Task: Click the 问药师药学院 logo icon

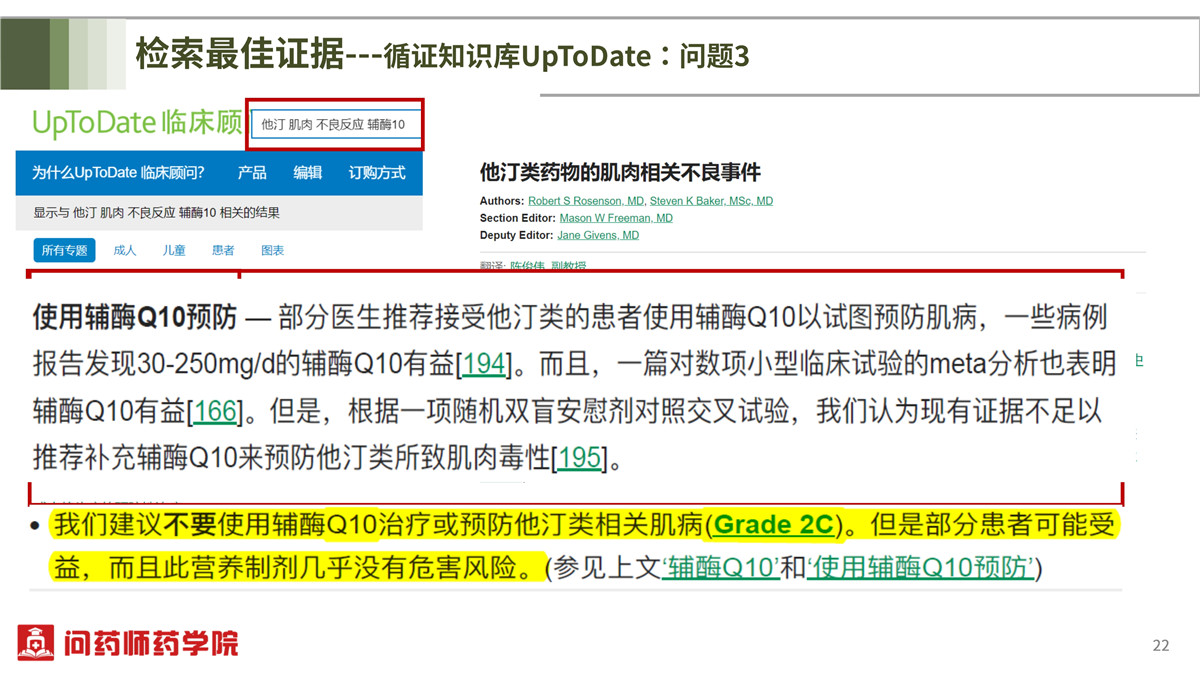Action: [x=36, y=642]
